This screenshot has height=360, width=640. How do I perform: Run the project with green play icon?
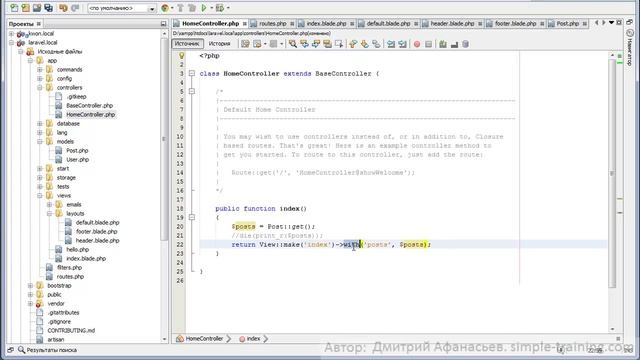point(204,8)
